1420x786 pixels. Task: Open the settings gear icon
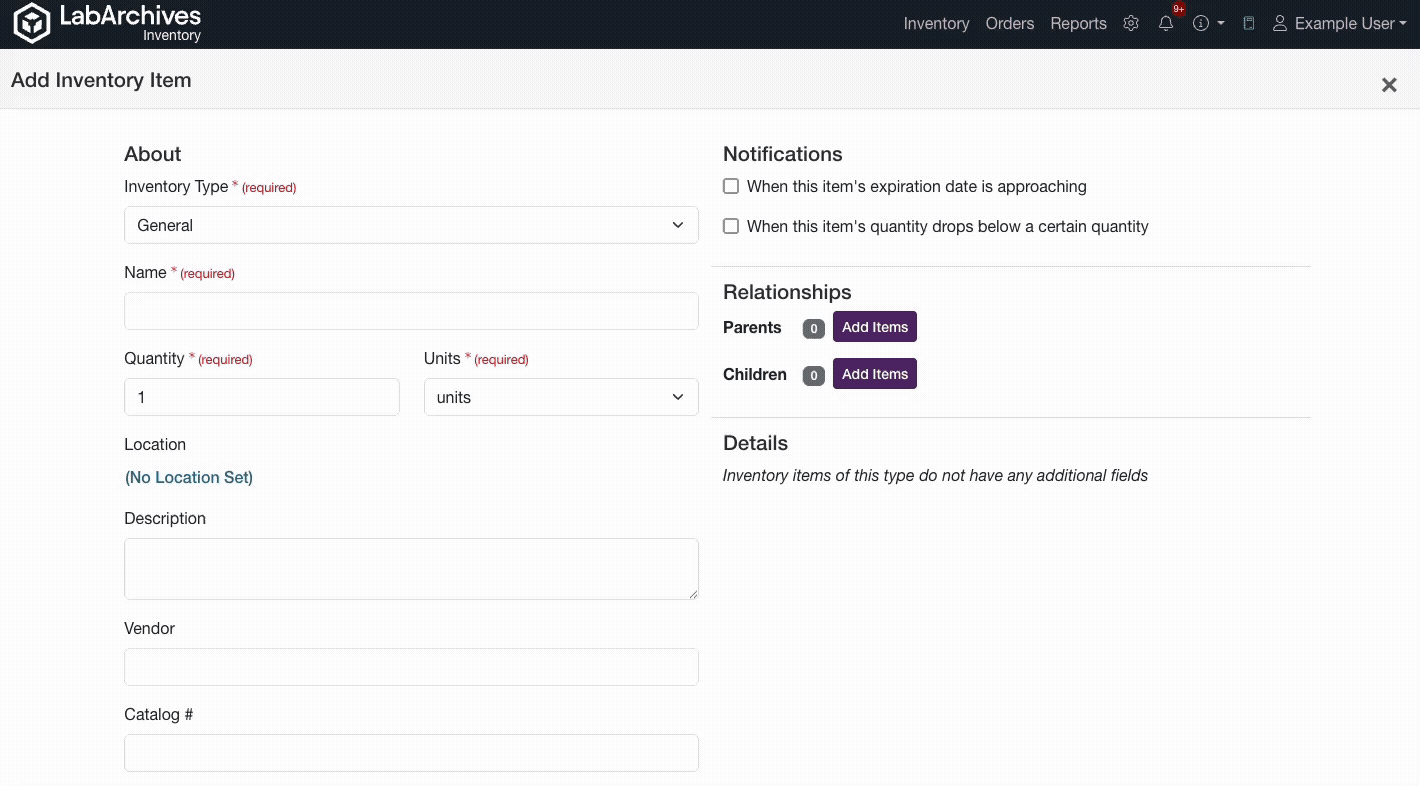point(1131,24)
